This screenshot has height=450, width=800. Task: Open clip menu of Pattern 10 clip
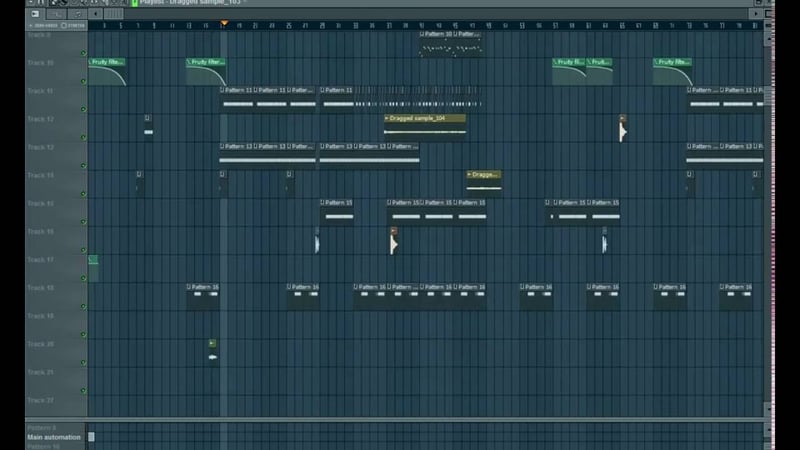point(422,34)
